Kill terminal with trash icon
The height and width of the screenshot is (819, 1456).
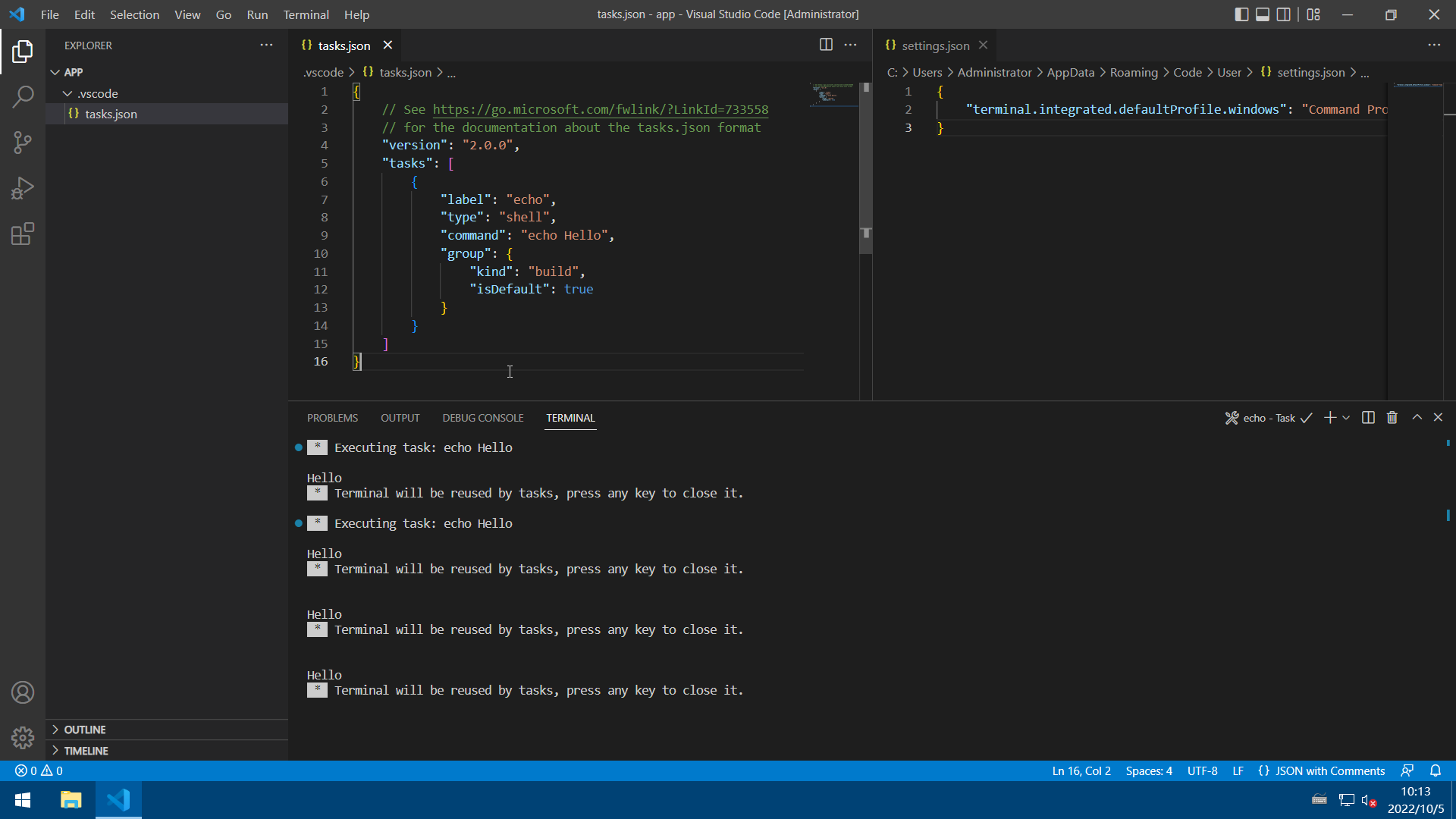[x=1392, y=418]
